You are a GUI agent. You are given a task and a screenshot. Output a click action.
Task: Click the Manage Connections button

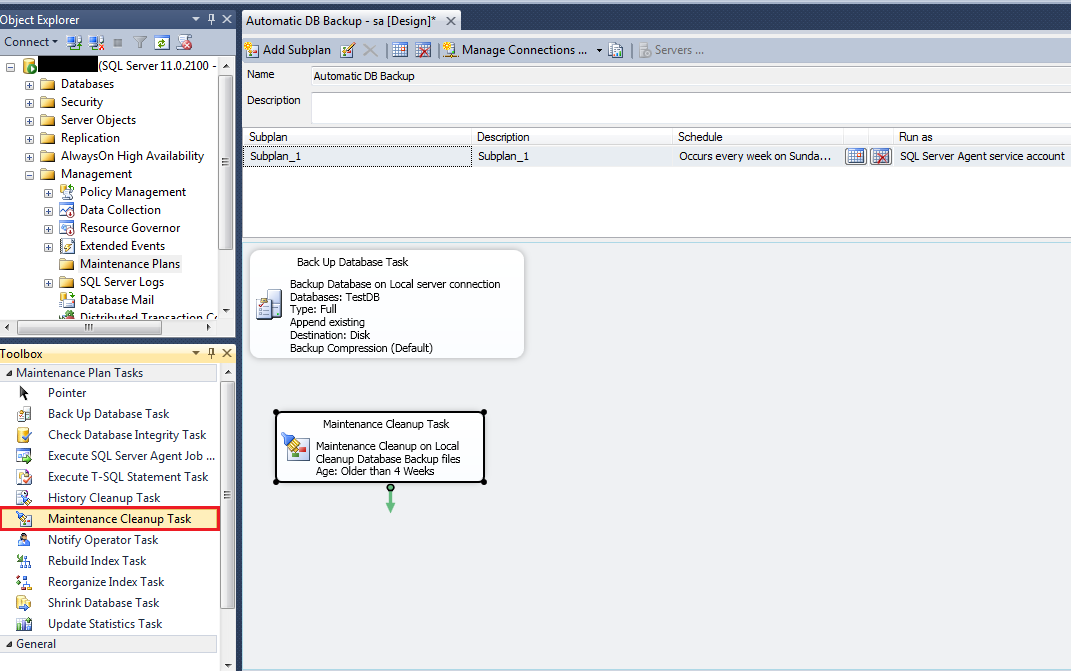point(517,50)
